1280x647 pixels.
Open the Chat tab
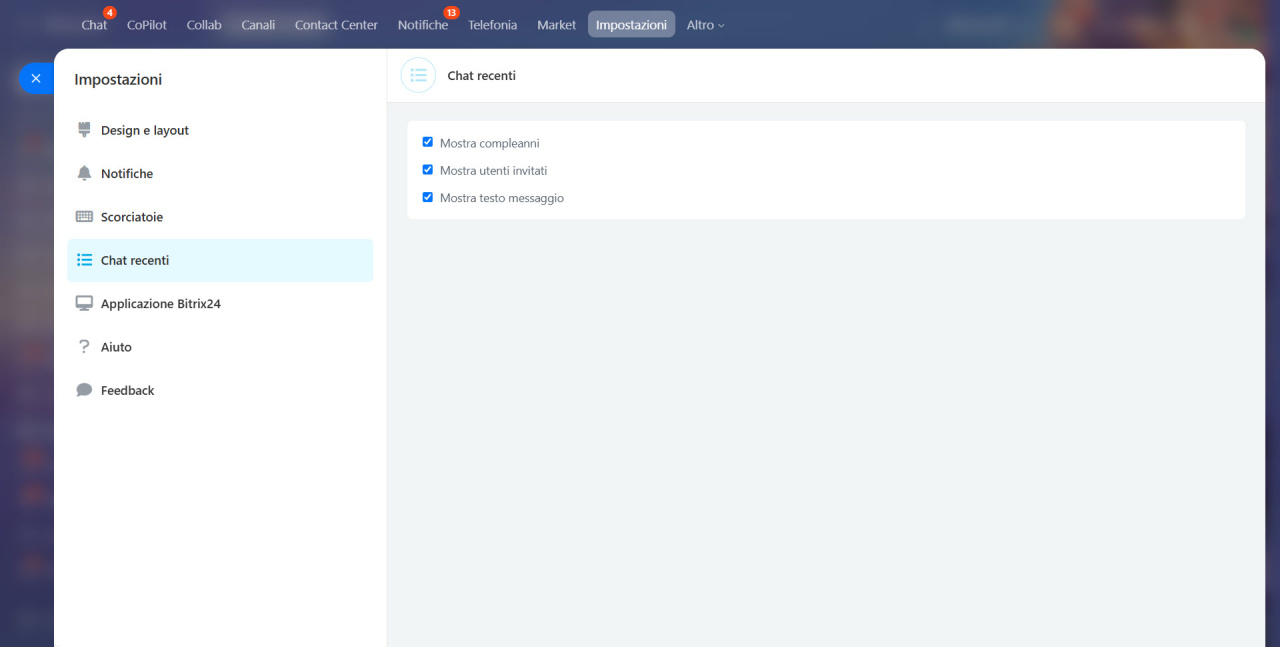pyautogui.click(x=94, y=25)
